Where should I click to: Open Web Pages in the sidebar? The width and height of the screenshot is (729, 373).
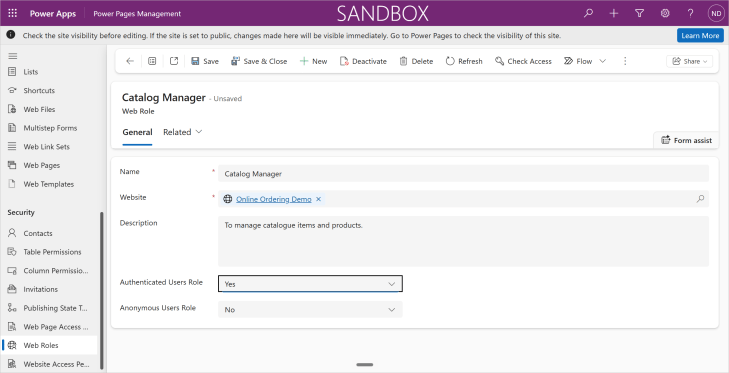[x=49, y=165]
